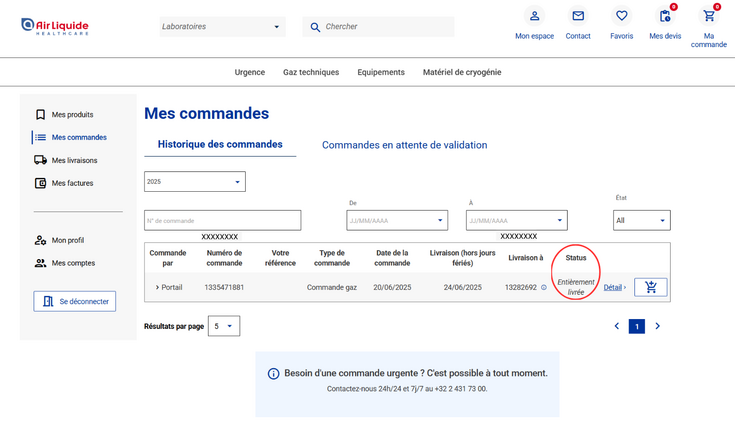Open Mes livraisons in sidebar
Screen dimensions: 735x435
75,160
